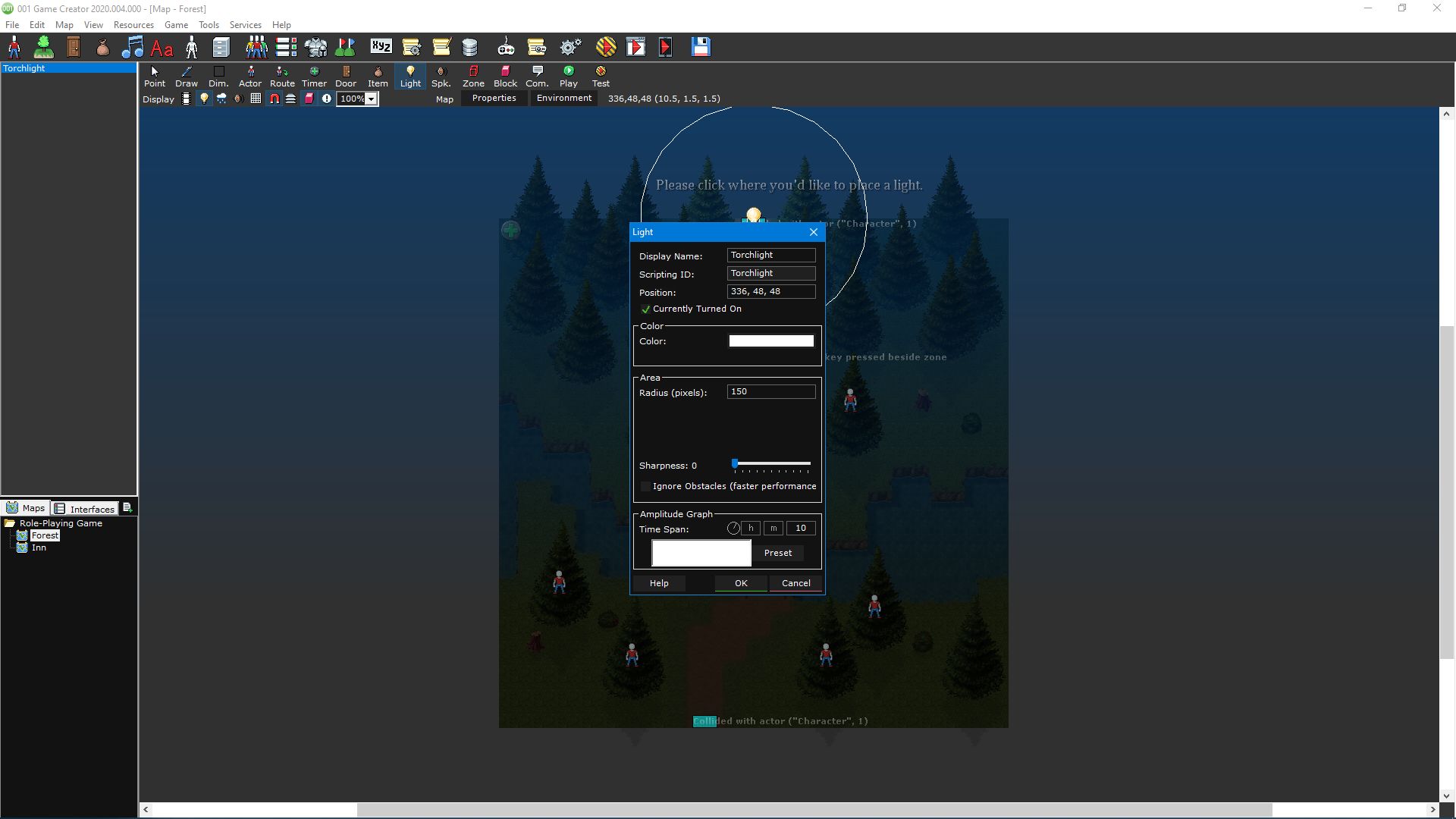Select the Block tool
1456x819 pixels.
(x=505, y=77)
